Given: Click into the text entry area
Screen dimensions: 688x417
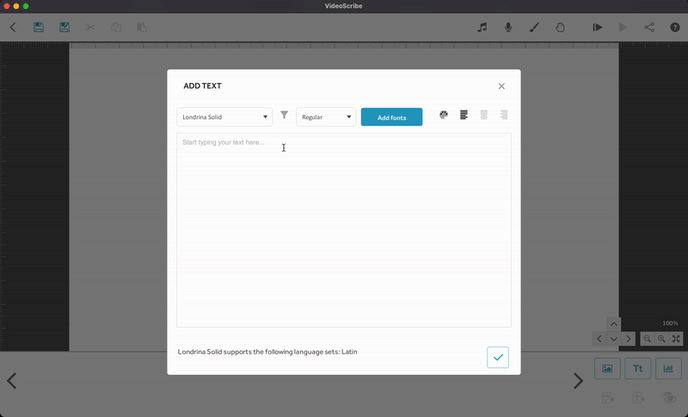Looking at the screenshot, I should (344, 230).
